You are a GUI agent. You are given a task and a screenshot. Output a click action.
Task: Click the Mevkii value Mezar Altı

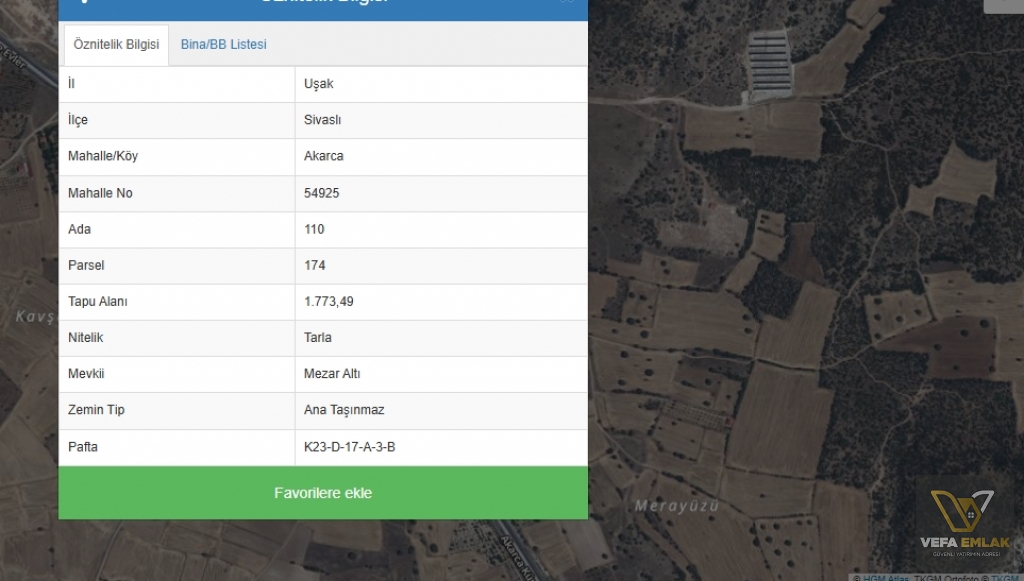click(333, 374)
